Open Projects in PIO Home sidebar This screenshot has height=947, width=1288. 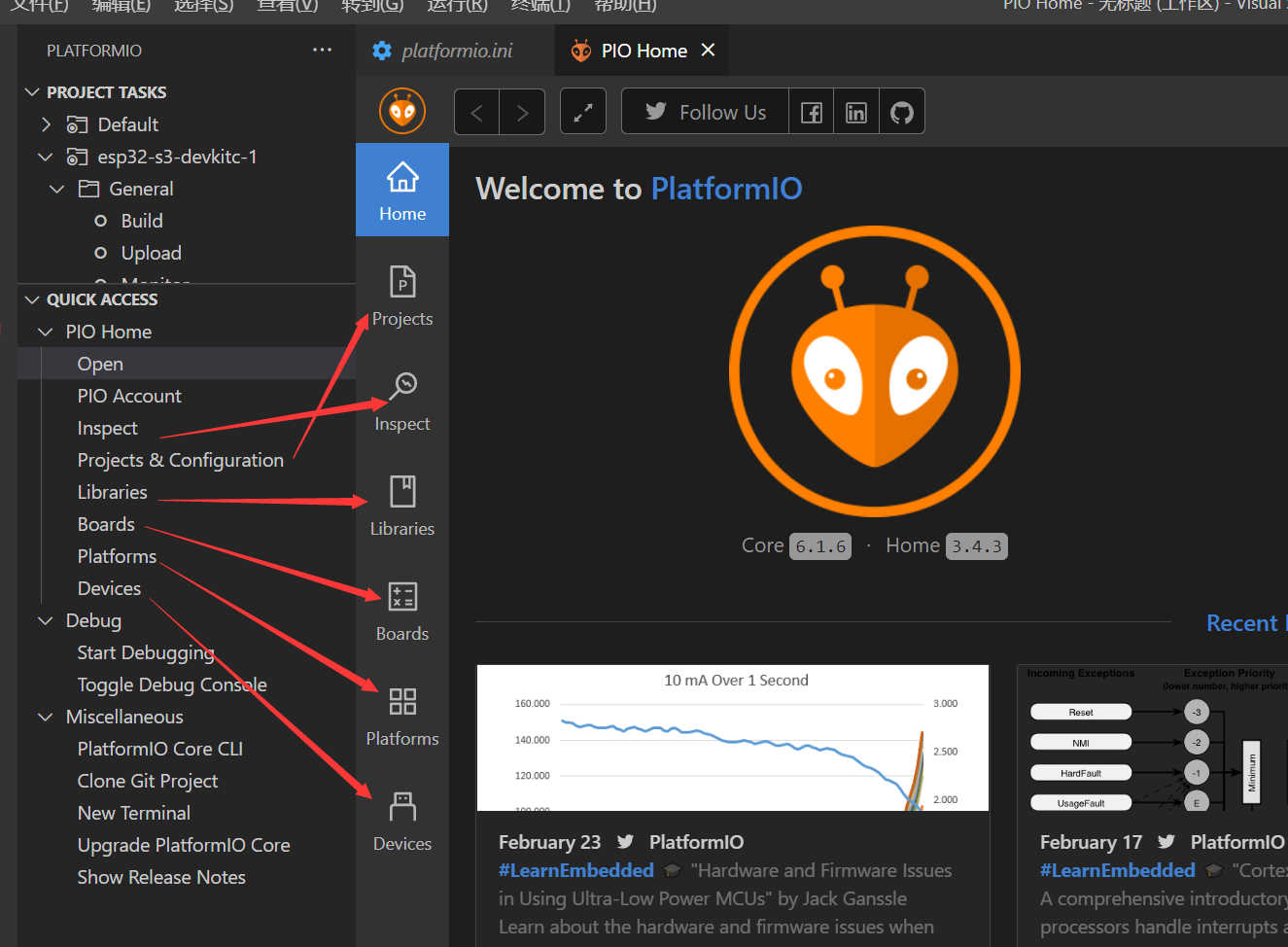tap(402, 296)
